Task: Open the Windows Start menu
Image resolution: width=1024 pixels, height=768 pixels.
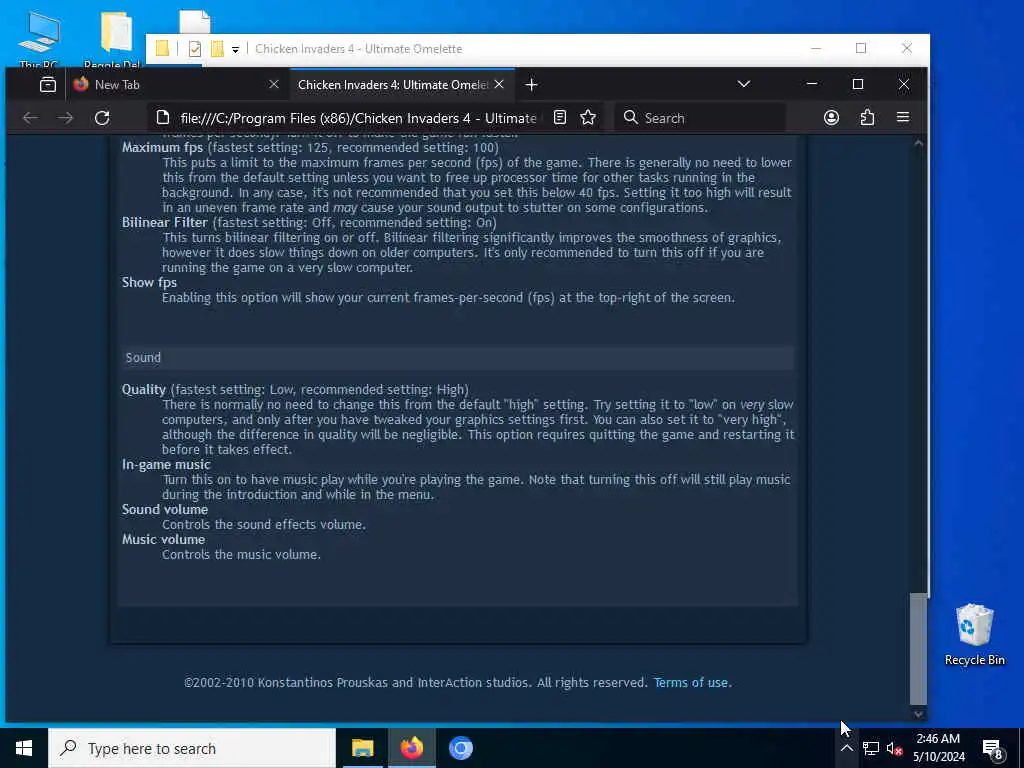Action: click(x=24, y=748)
